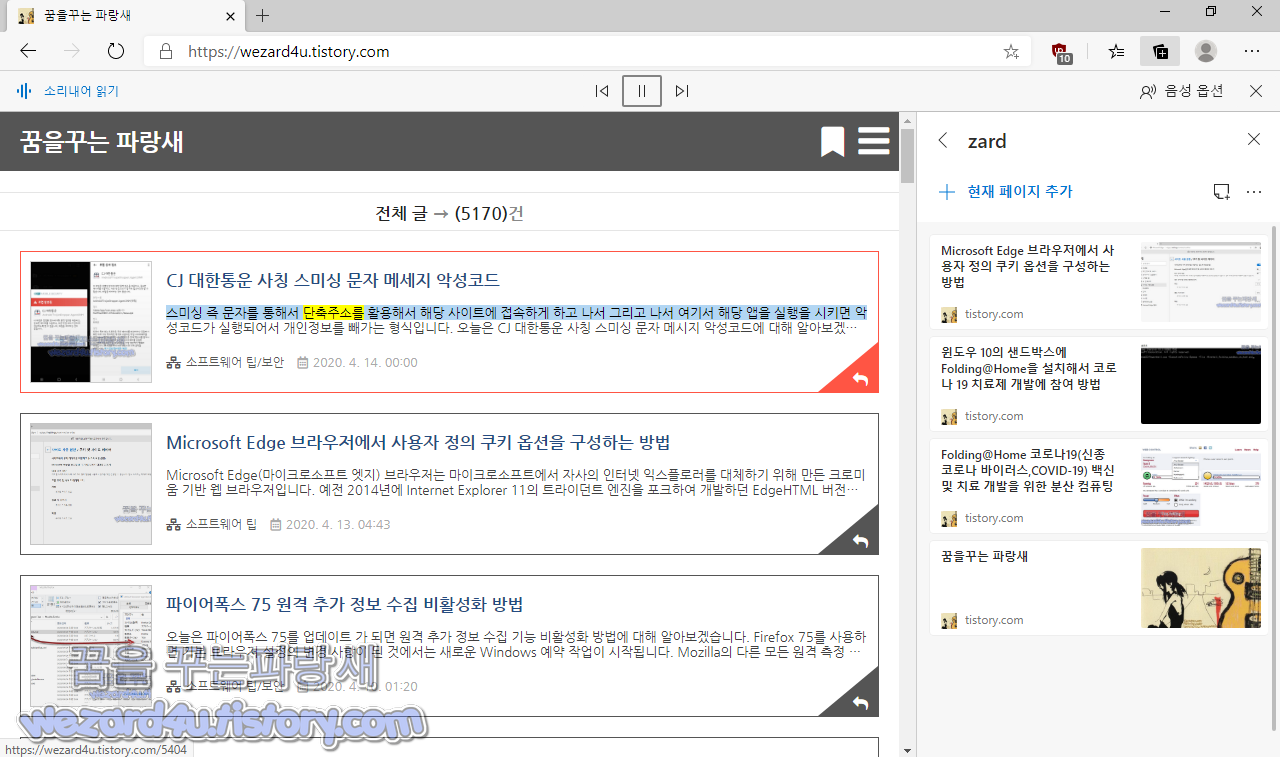1280x757 pixels.
Task: Select the 꿈을꾸는 파랑새 tab
Action: [125, 16]
